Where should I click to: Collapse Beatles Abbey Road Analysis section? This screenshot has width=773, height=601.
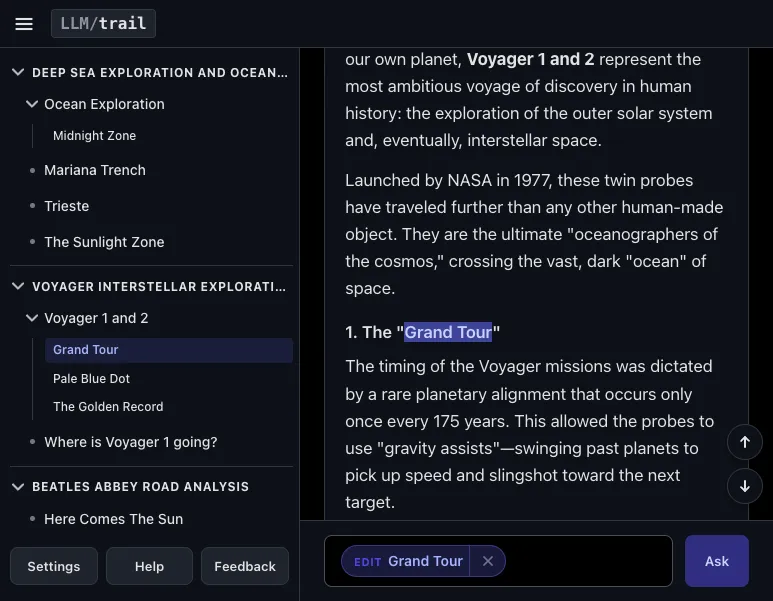[18, 487]
